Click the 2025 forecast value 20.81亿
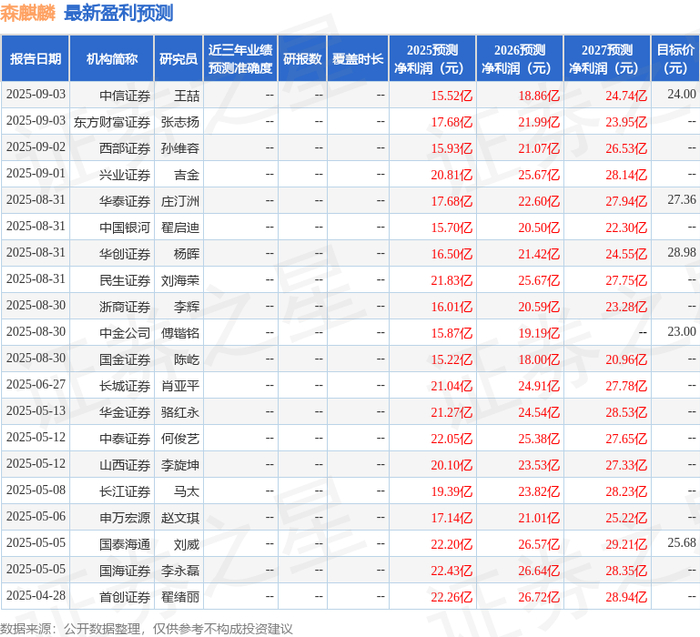Image resolution: width=700 pixels, height=637 pixels. [x=451, y=175]
